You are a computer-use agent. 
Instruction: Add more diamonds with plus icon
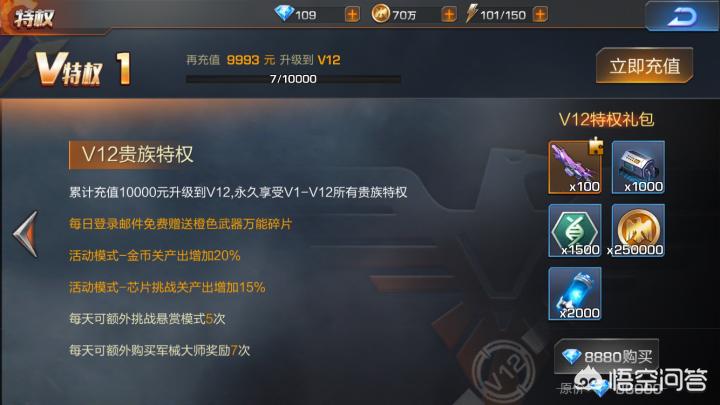pos(352,15)
